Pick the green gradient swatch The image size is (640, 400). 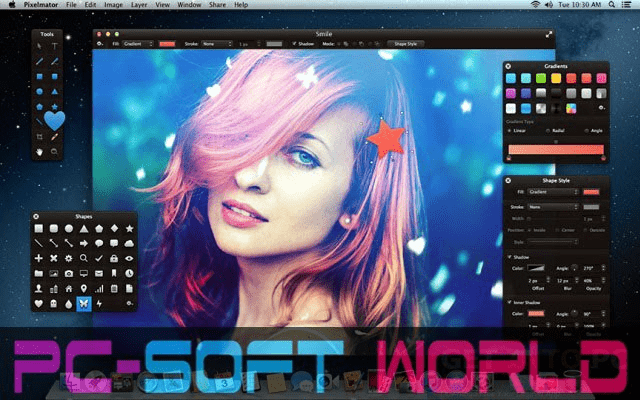541,78
